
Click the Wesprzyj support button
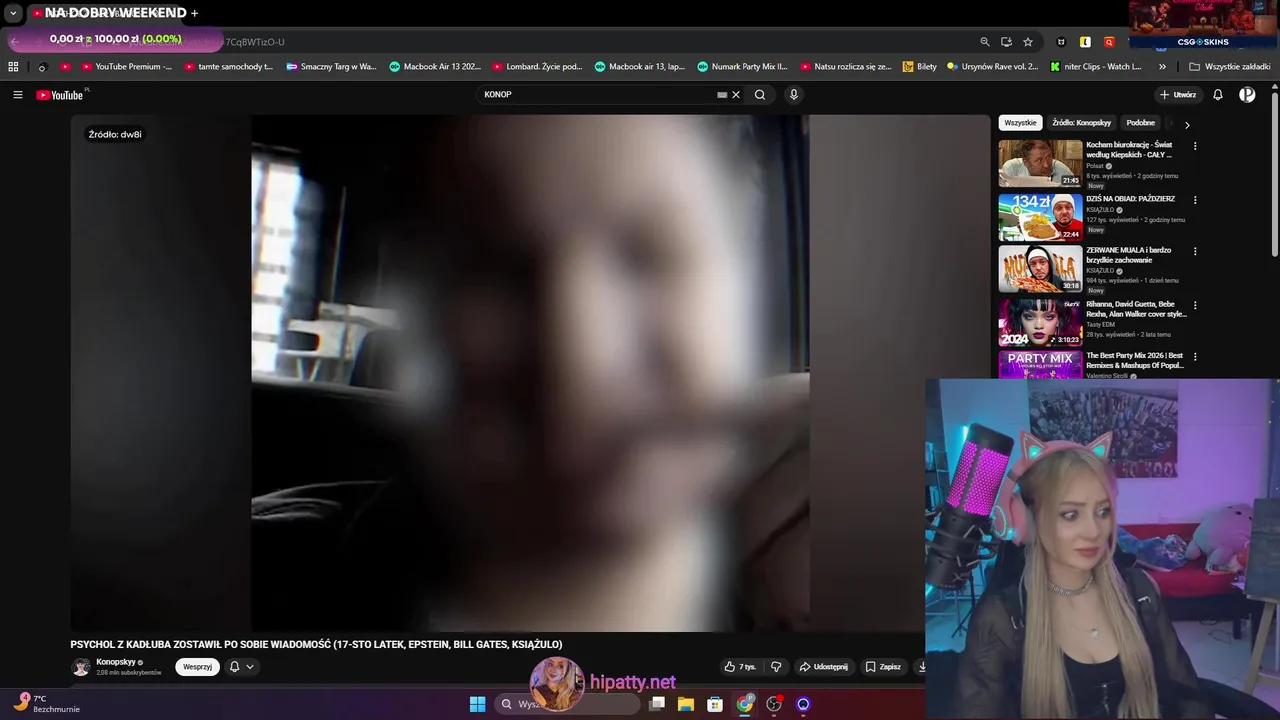(x=197, y=667)
